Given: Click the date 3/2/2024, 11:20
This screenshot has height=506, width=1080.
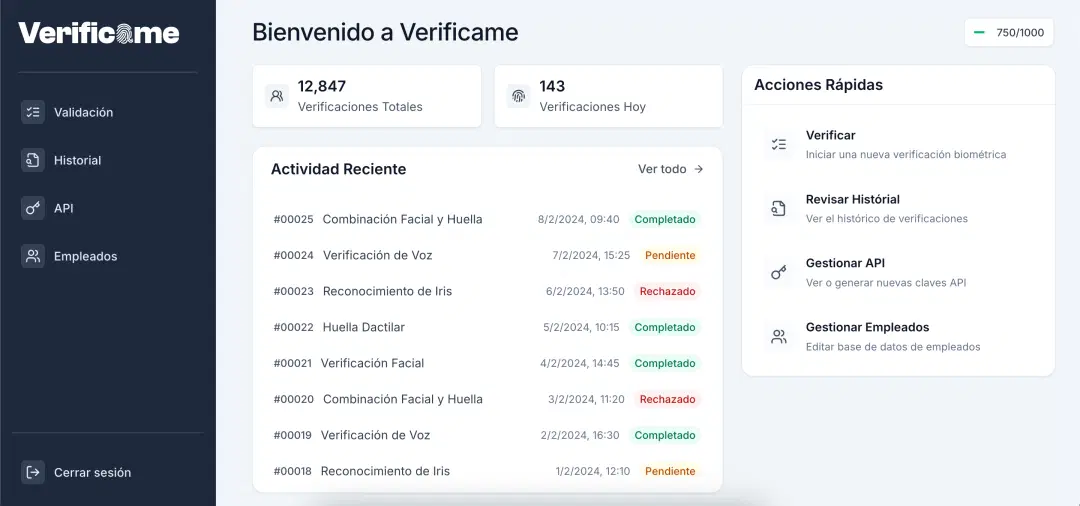Looking at the screenshot, I should pos(586,399).
